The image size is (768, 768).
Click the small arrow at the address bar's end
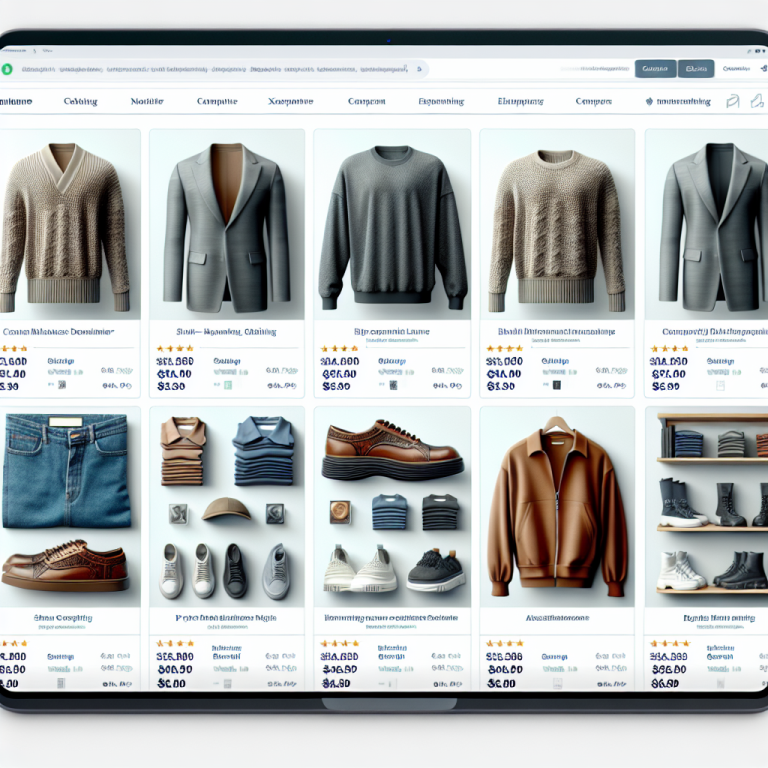pyautogui.click(x=419, y=69)
